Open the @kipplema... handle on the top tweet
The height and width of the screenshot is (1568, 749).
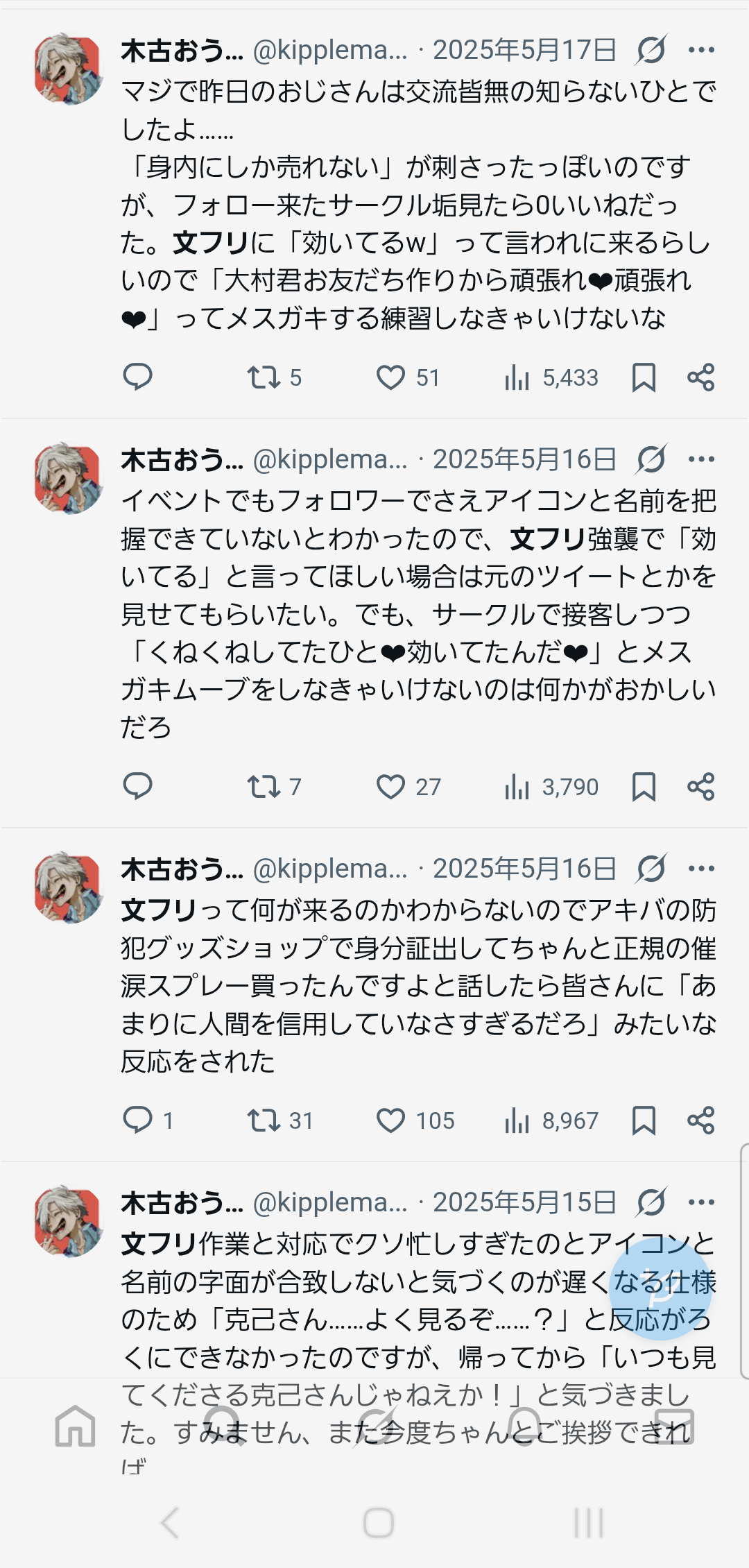pyautogui.click(x=330, y=50)
